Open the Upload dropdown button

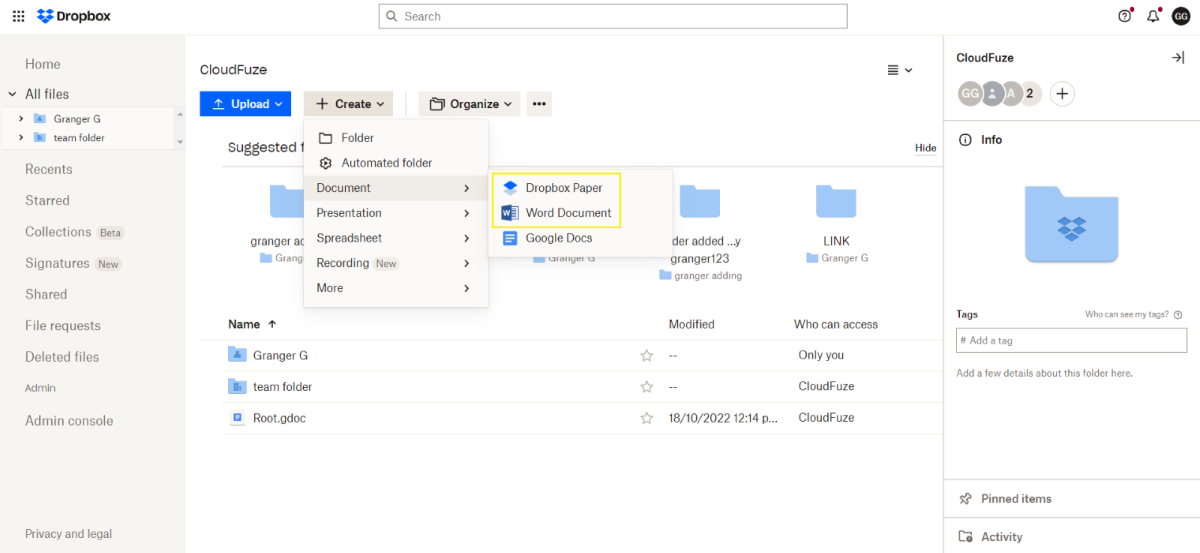pos(245,104)
